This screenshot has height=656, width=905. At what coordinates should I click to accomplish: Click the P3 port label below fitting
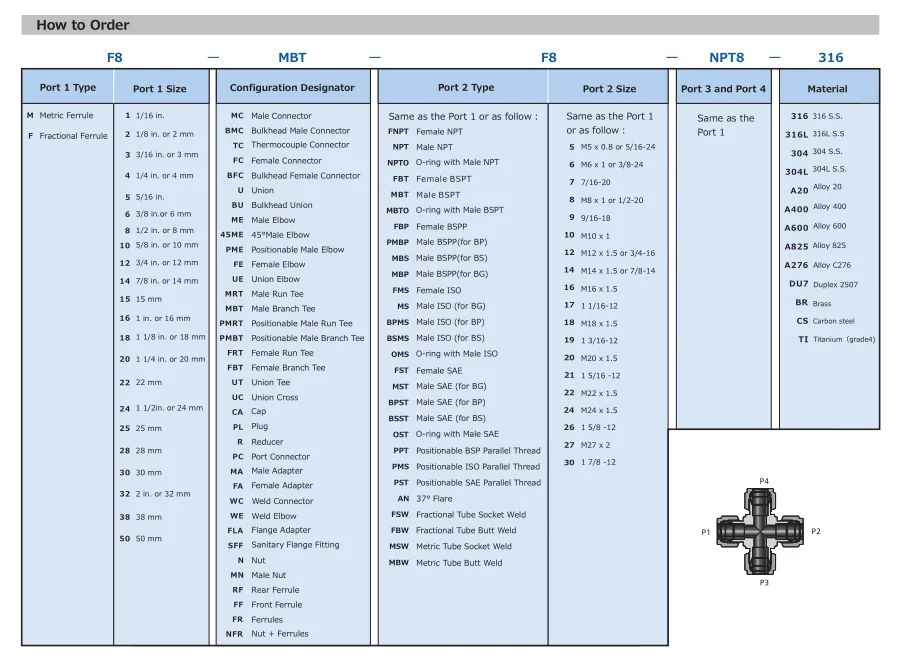[764, 583]
